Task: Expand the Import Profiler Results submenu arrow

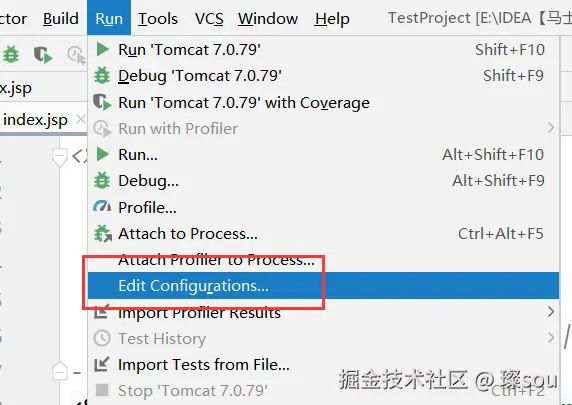Action: 551,312
